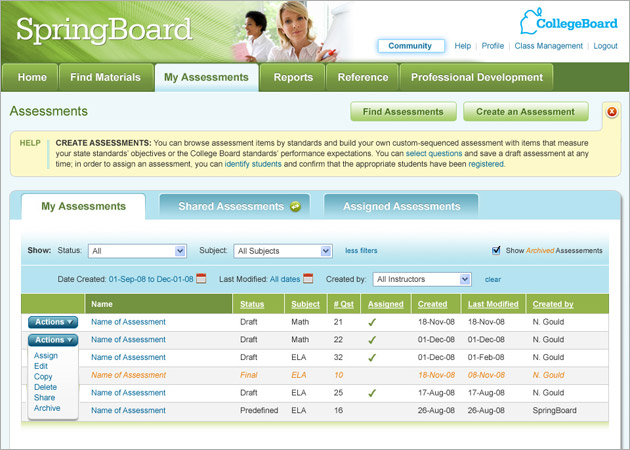Open the Subject filter dropdown
The width and height of the screenshot is (630, 450).
[283, 251]
